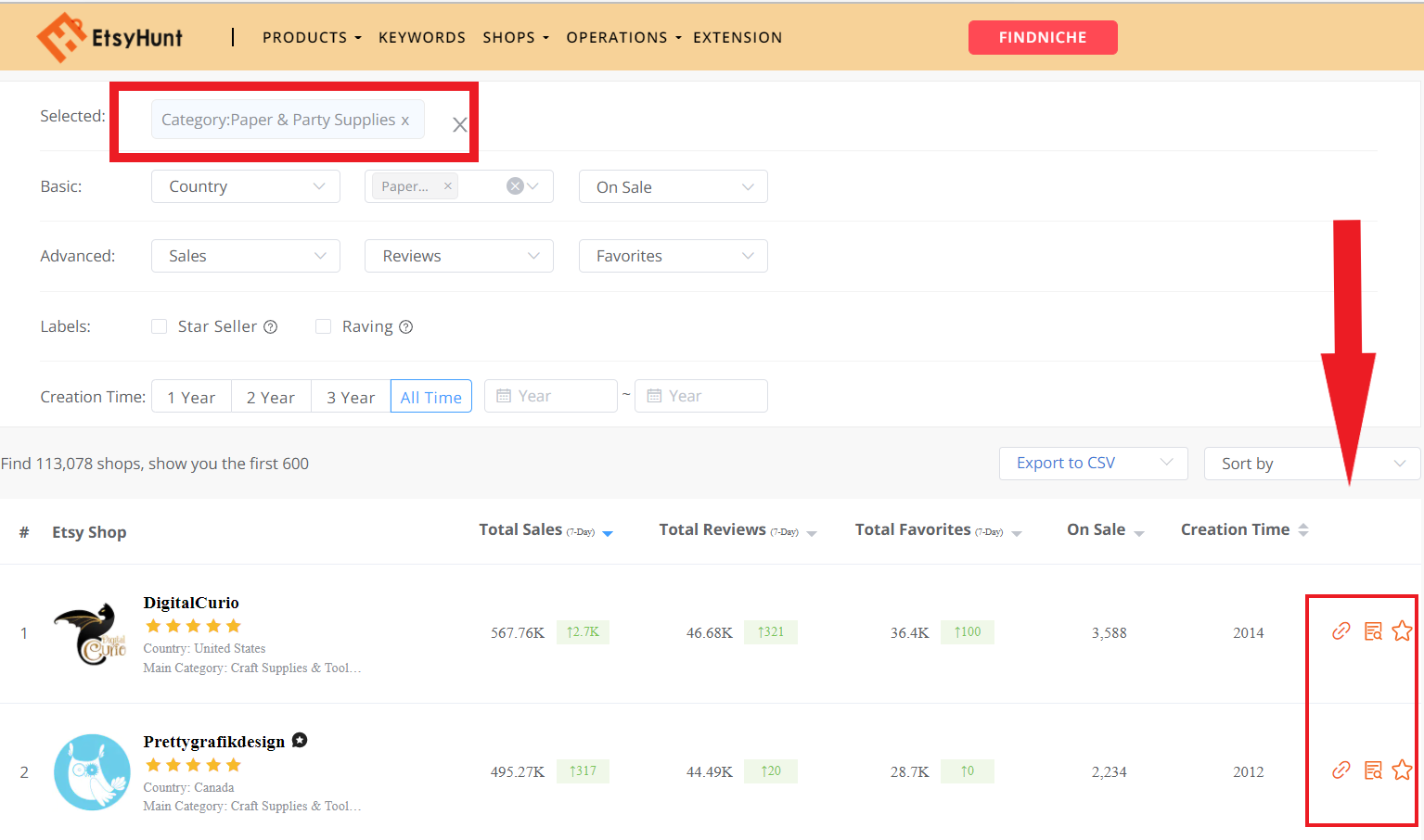1424x840 pixels.
Task: Click the Star Seller help icon
Action: [x=271, y=326]
